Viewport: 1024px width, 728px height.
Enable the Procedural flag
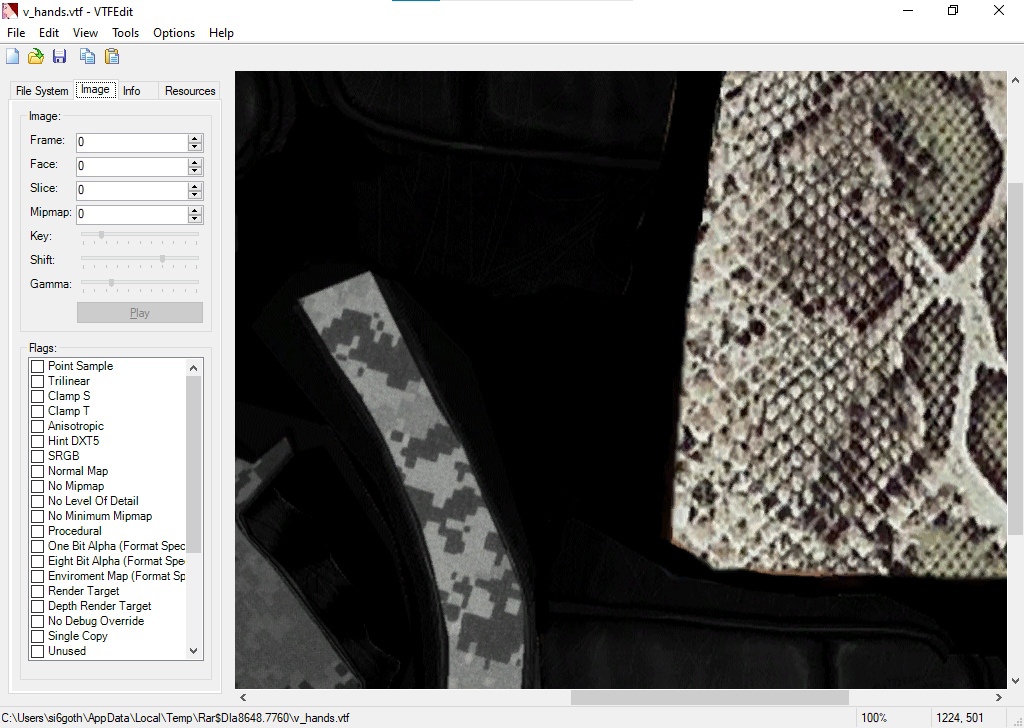tap(38, 531)
